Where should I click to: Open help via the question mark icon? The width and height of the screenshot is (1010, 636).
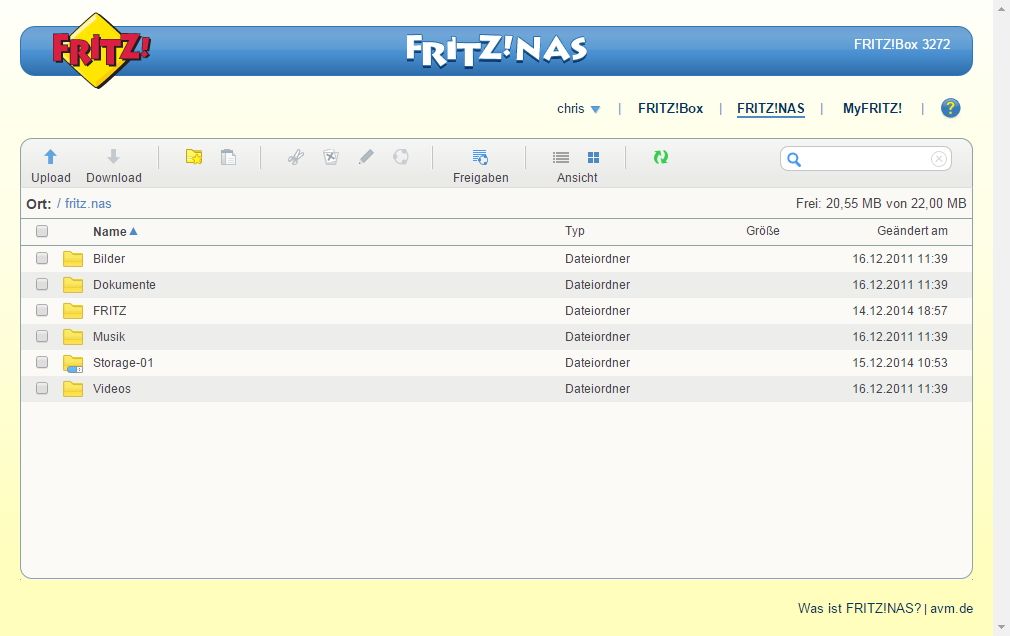coord(950,108)
